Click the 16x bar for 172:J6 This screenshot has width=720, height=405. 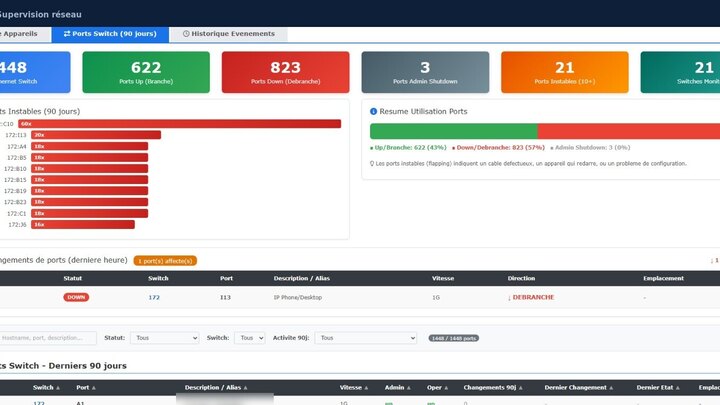(83, 225)
